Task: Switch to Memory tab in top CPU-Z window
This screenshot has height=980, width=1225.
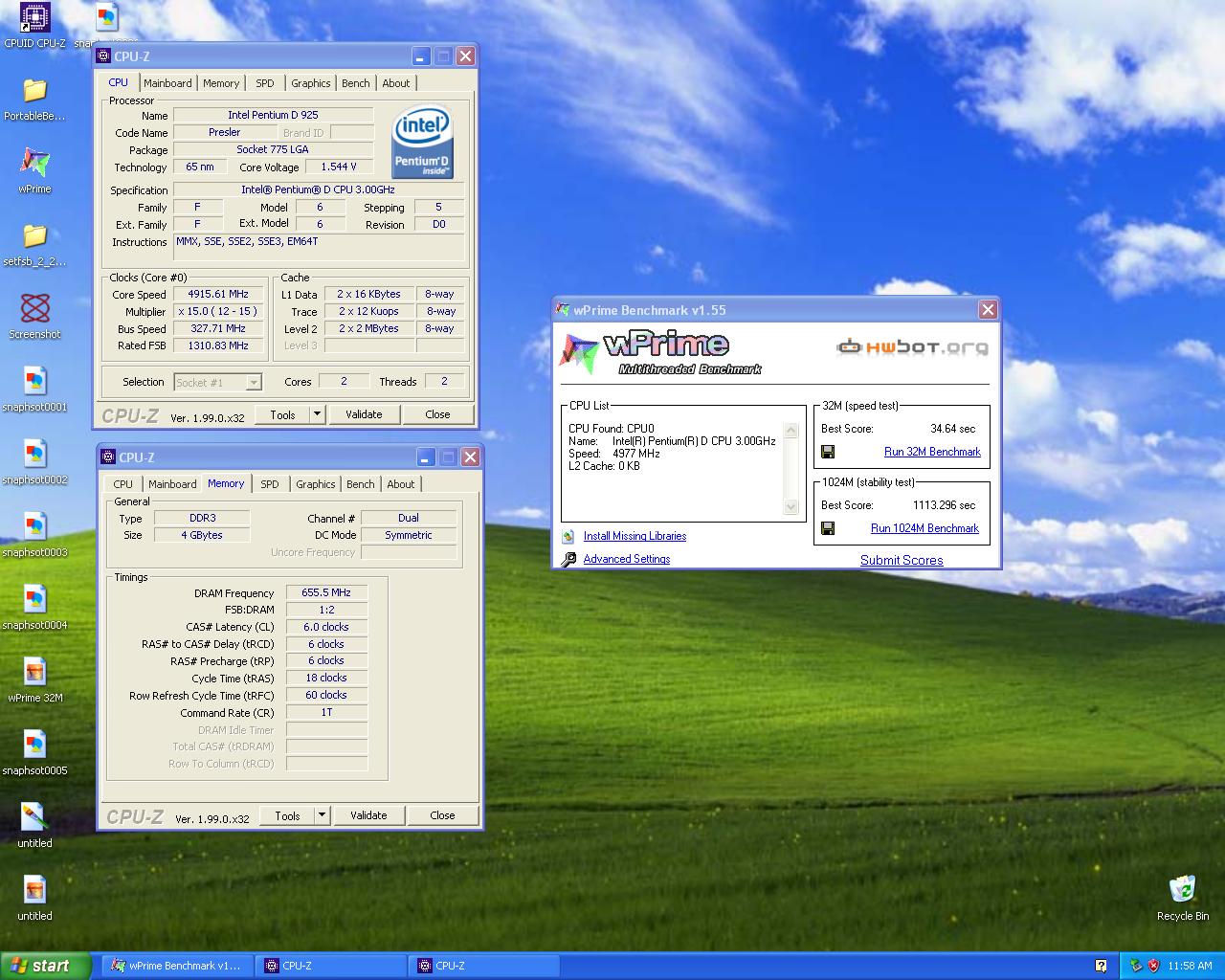Action: [x=221, y=83]
